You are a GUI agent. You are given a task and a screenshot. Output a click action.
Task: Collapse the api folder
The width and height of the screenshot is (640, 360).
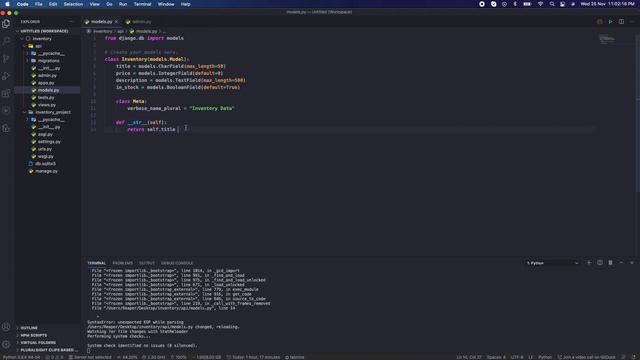point(38,46)
